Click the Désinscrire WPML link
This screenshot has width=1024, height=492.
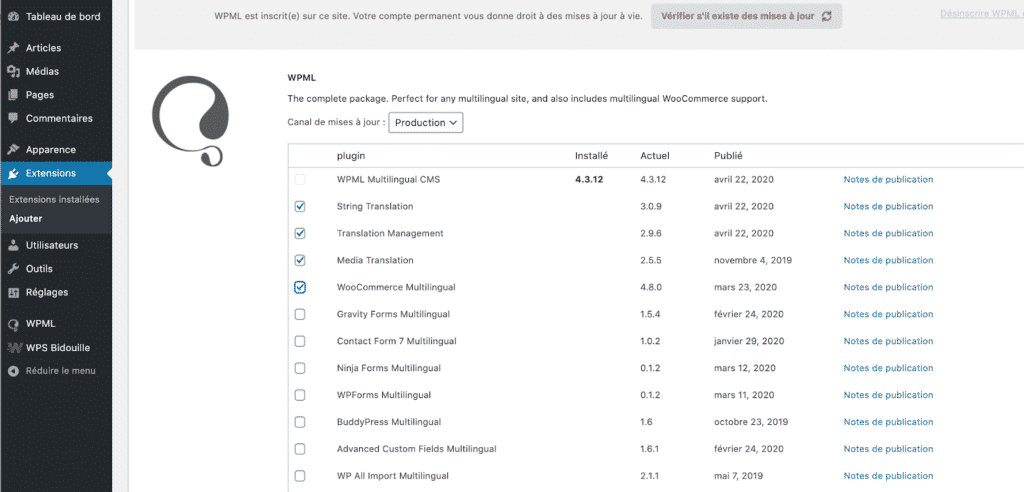[x=981, y=14]
